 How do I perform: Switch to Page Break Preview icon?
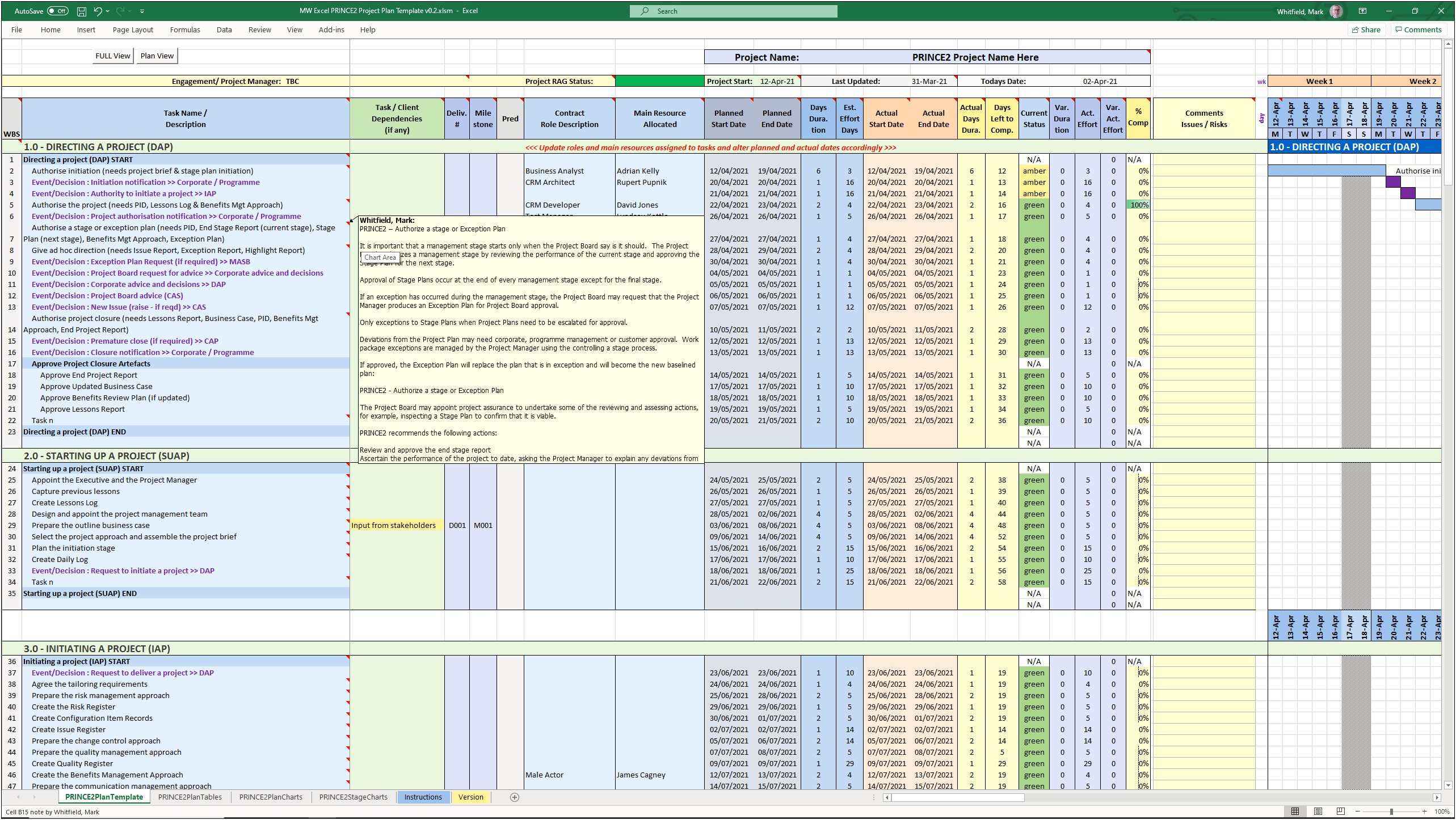coord(1341,811)
